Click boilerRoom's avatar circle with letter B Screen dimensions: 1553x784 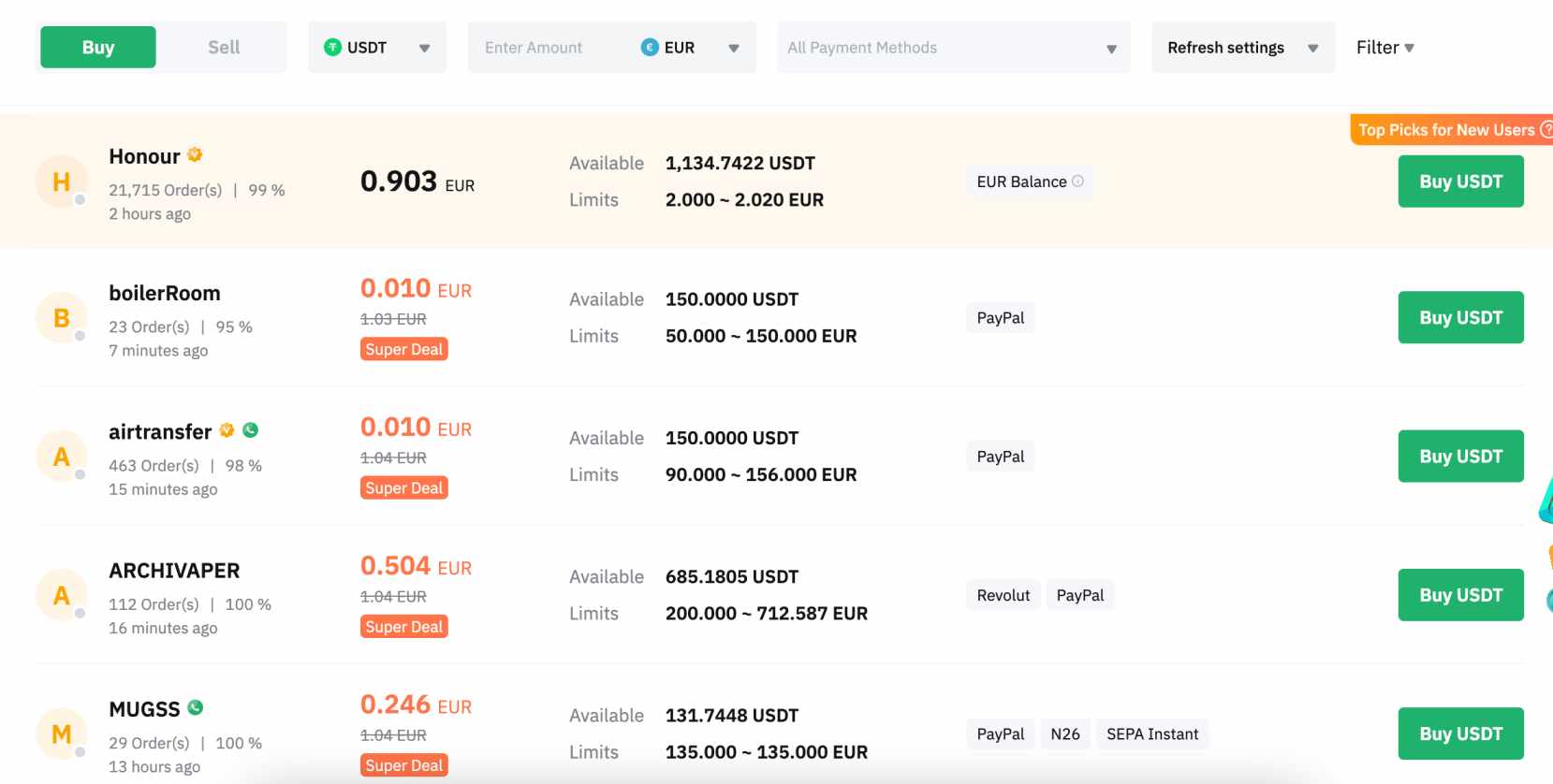62,318
